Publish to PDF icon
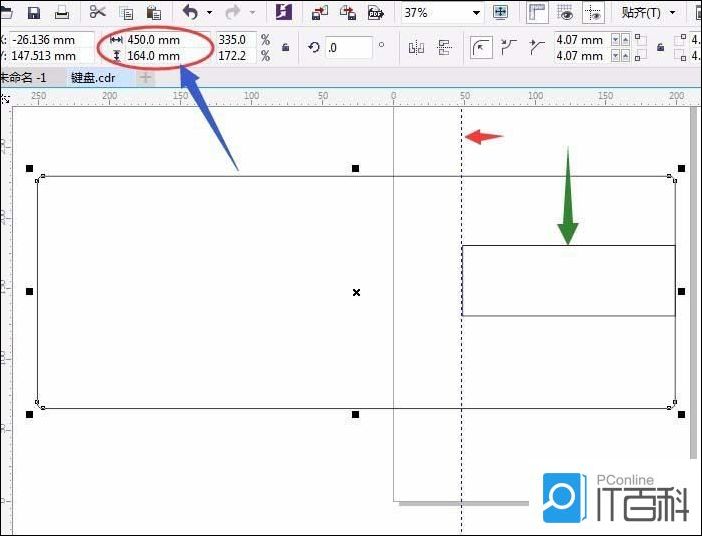702x536 pixels. click(376, 13)
